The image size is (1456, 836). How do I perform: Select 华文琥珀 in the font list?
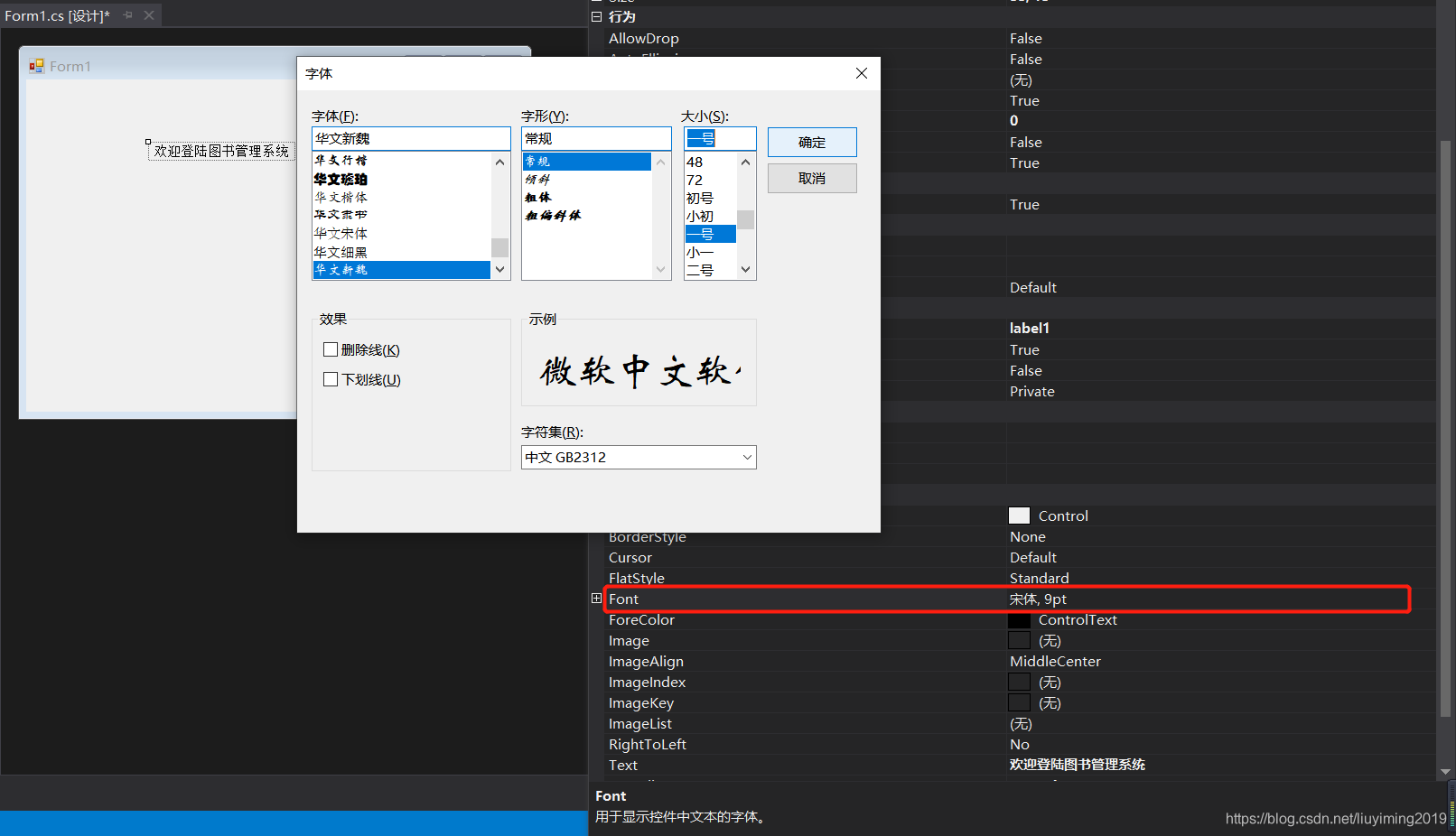pyautogui.click(x=402, y=179)
